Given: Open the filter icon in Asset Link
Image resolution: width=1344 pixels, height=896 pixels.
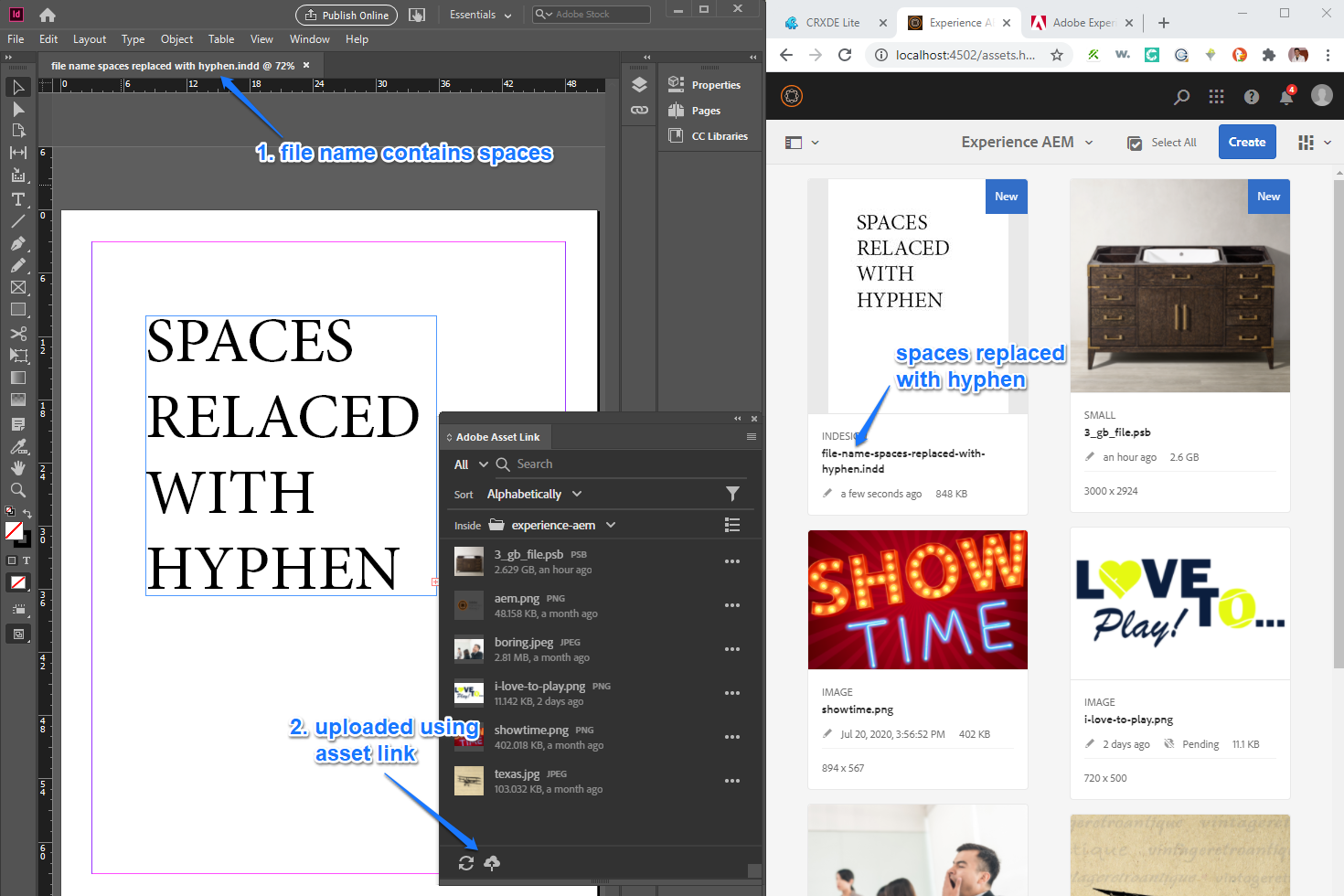Looking at the screenshot, I should click(732, 494).
